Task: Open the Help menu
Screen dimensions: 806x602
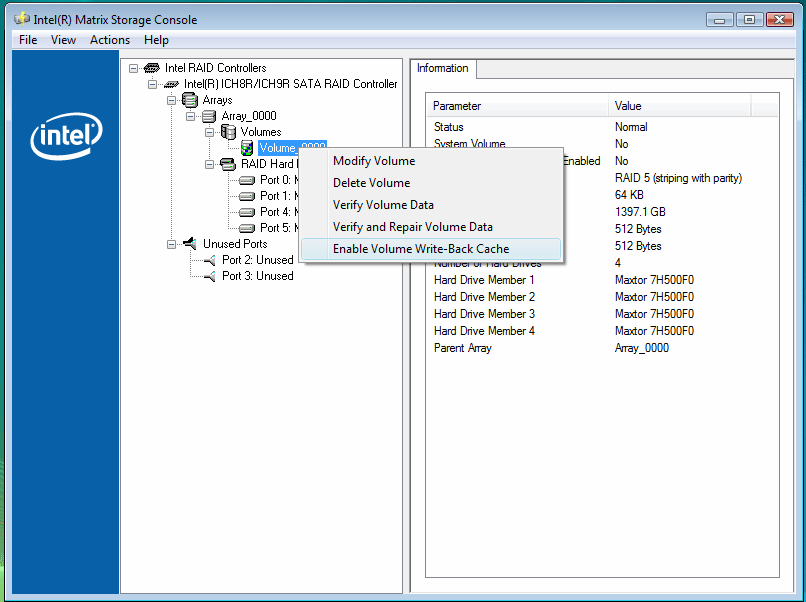Action: [156, 40]
